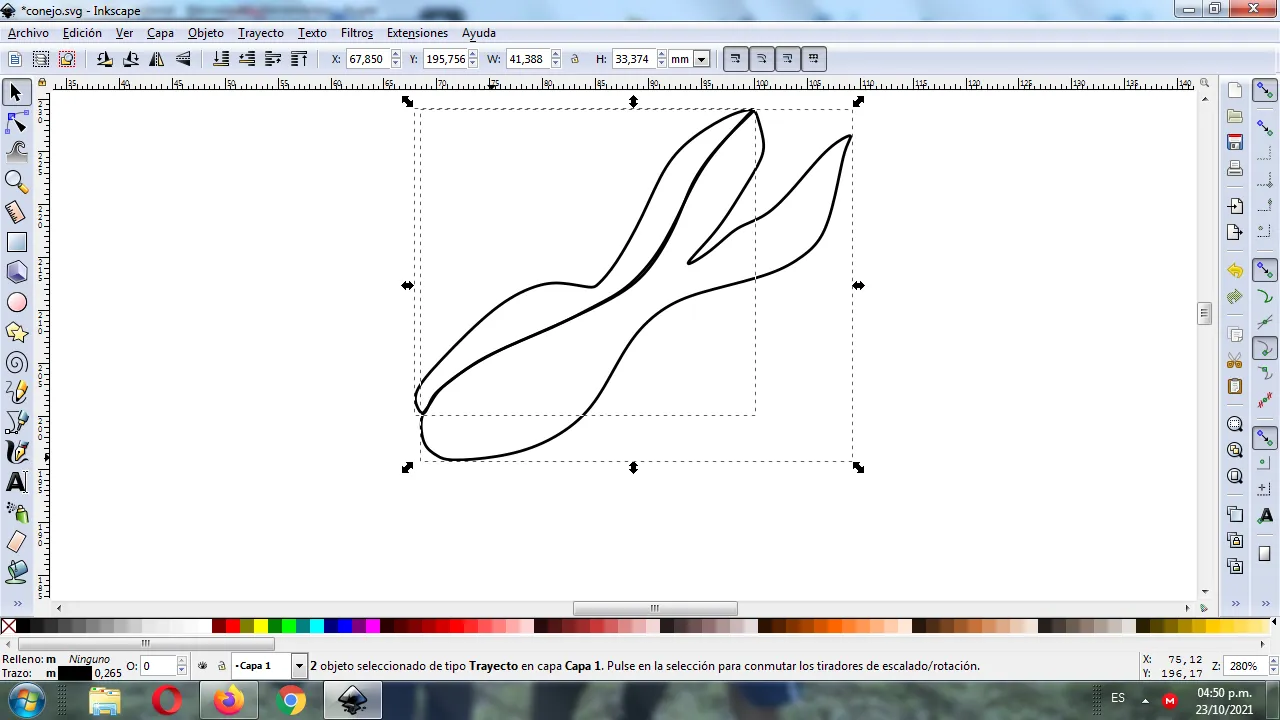This screenshot has width=1280, height=720.
Task: Click Paste clipboard icon
Action: [1235, 386]
